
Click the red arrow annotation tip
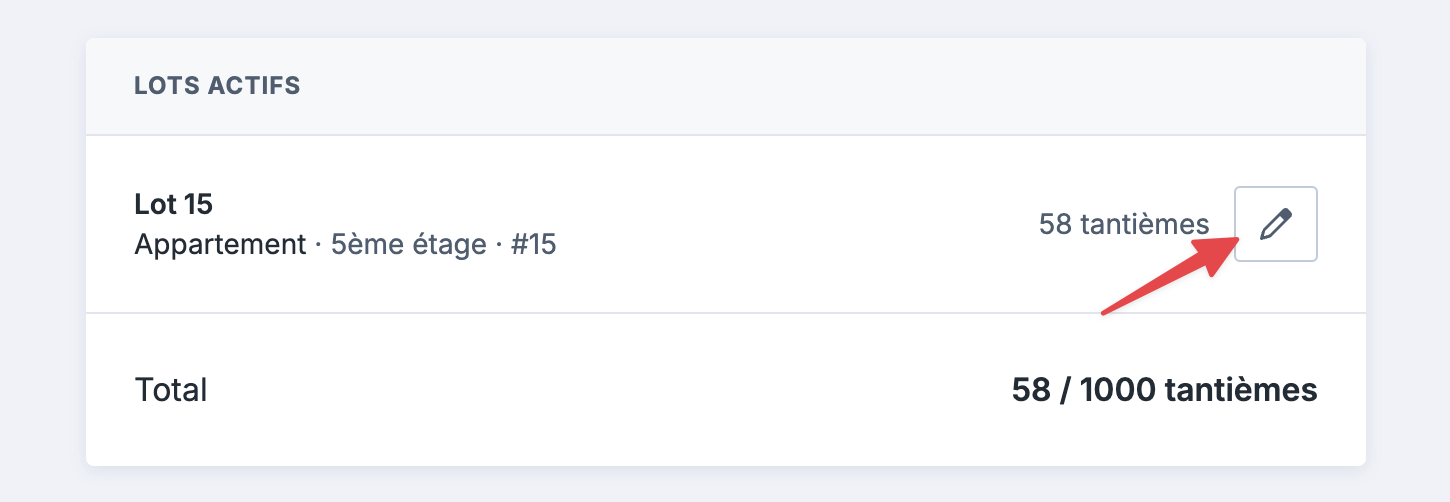(1238, 240)
